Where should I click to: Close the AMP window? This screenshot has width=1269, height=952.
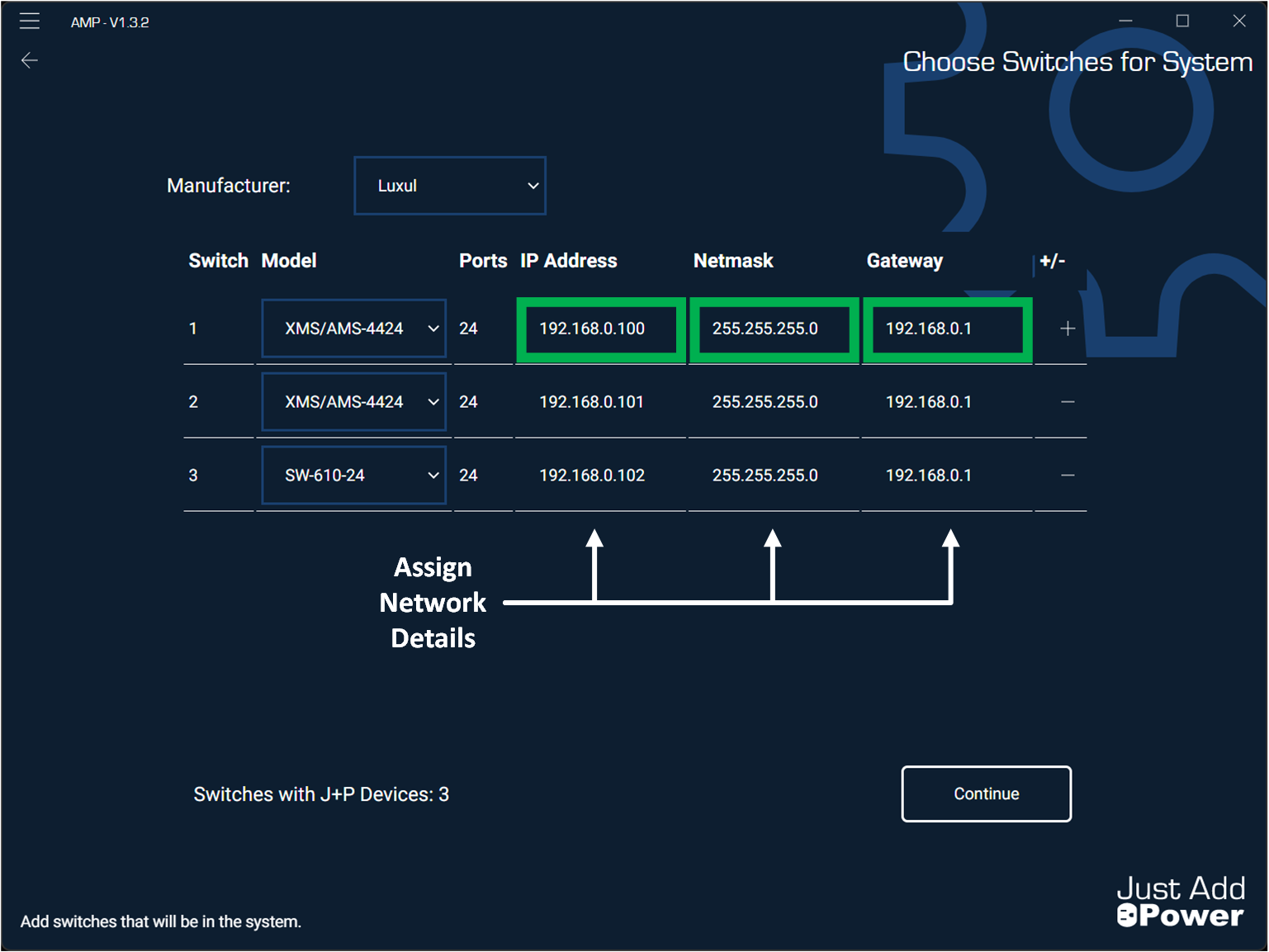[1239, 21]
